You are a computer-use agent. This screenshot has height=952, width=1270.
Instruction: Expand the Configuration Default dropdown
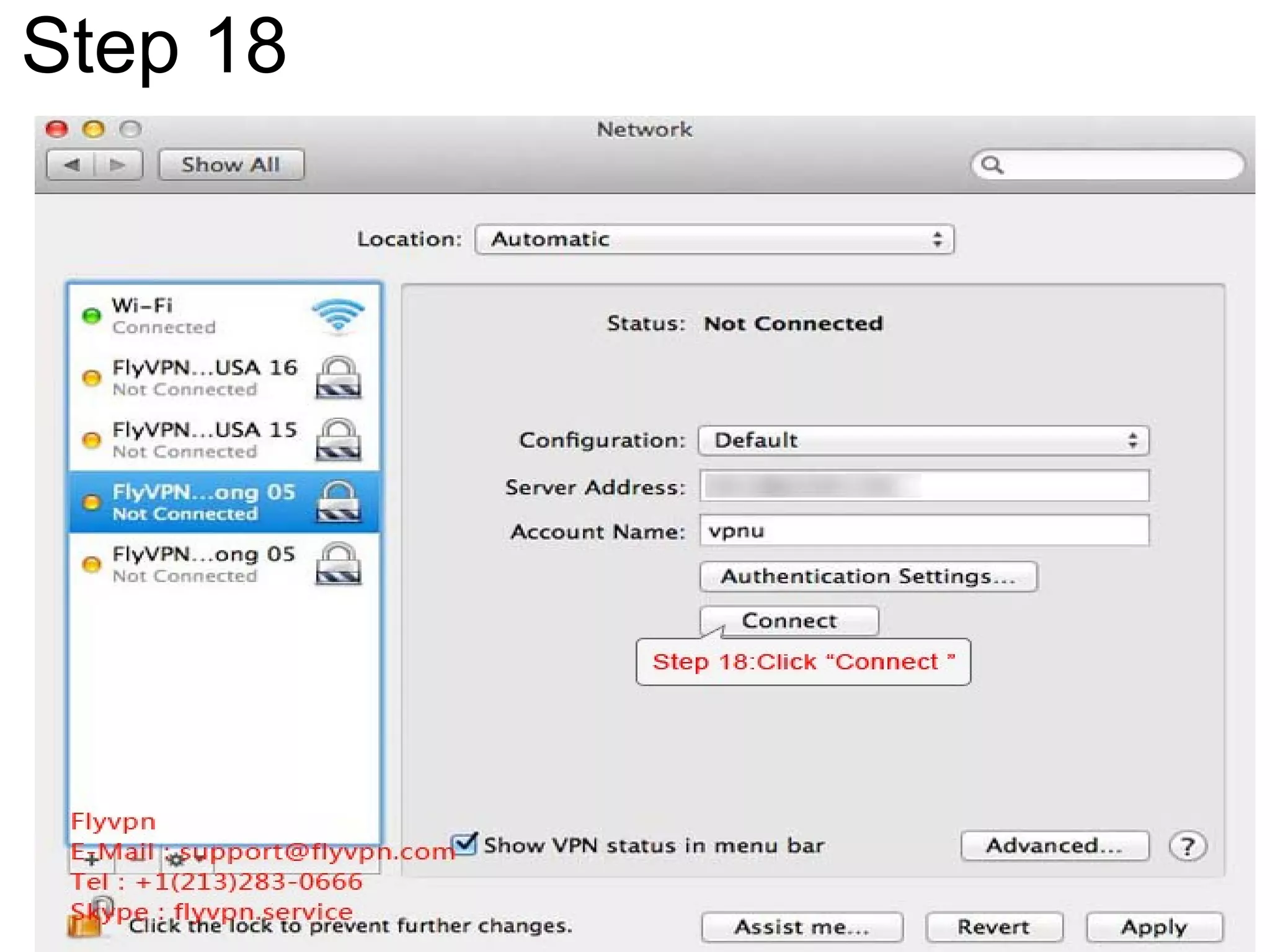pyautogui.click(x=923, y=441)
